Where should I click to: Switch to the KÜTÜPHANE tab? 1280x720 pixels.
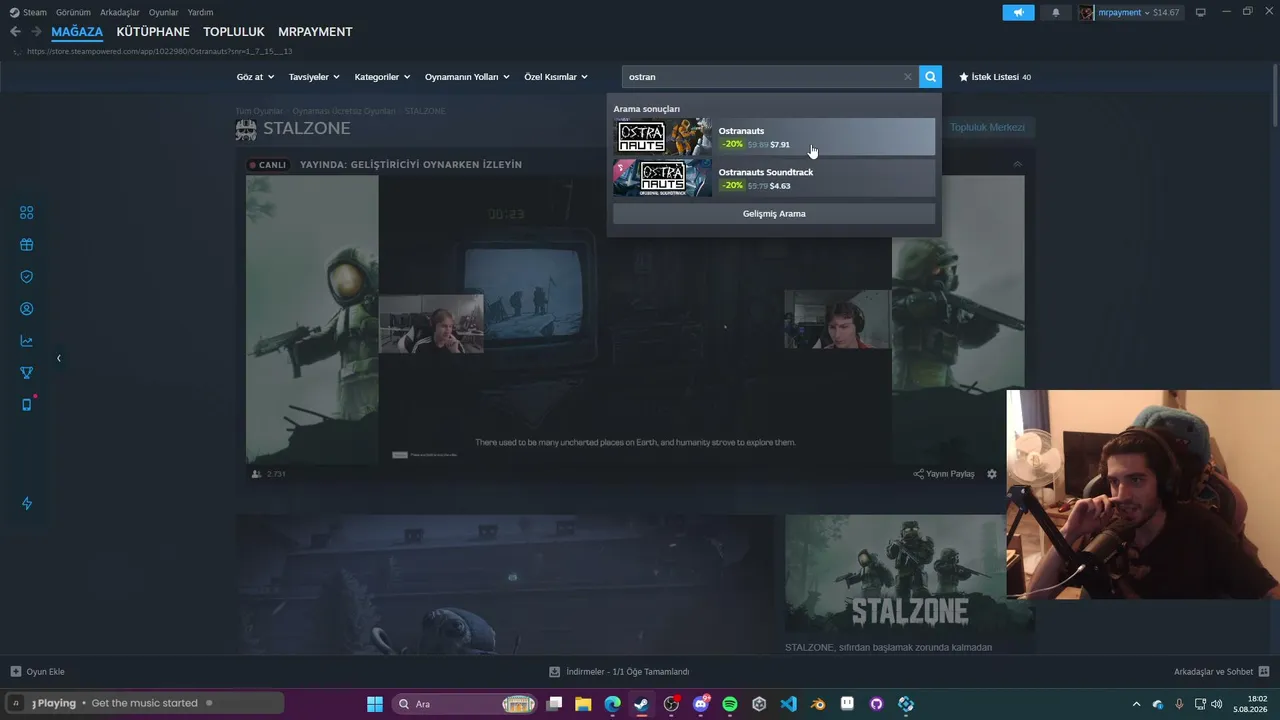point(153,32)
